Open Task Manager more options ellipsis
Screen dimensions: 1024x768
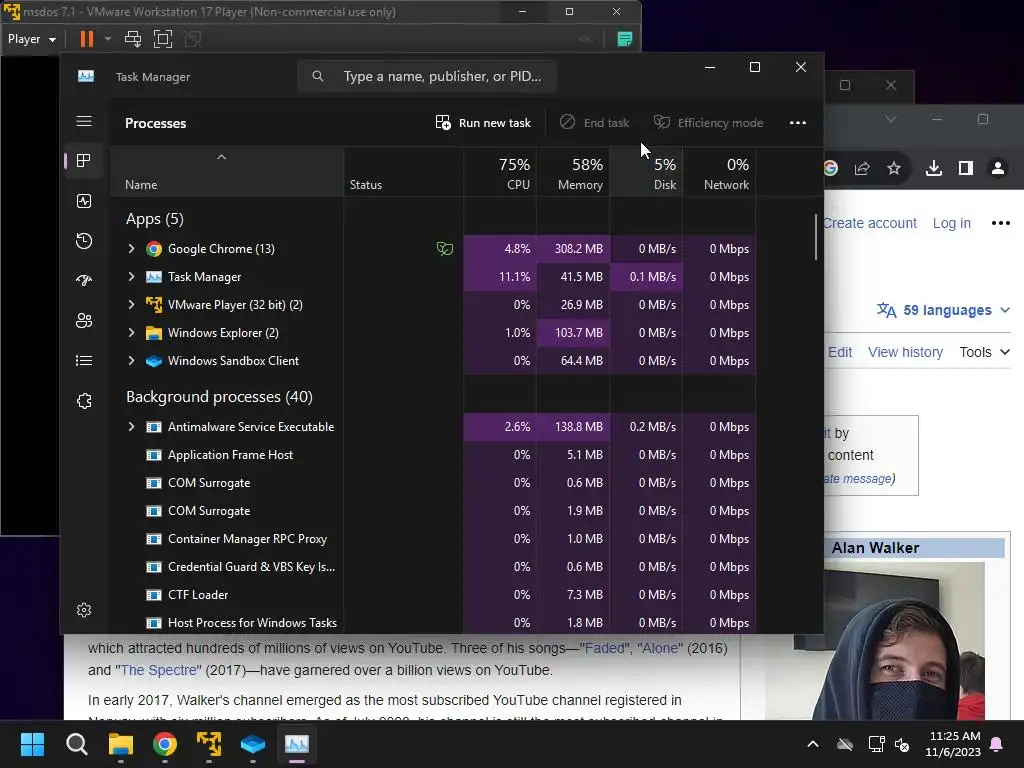click(x=797, y=123)
